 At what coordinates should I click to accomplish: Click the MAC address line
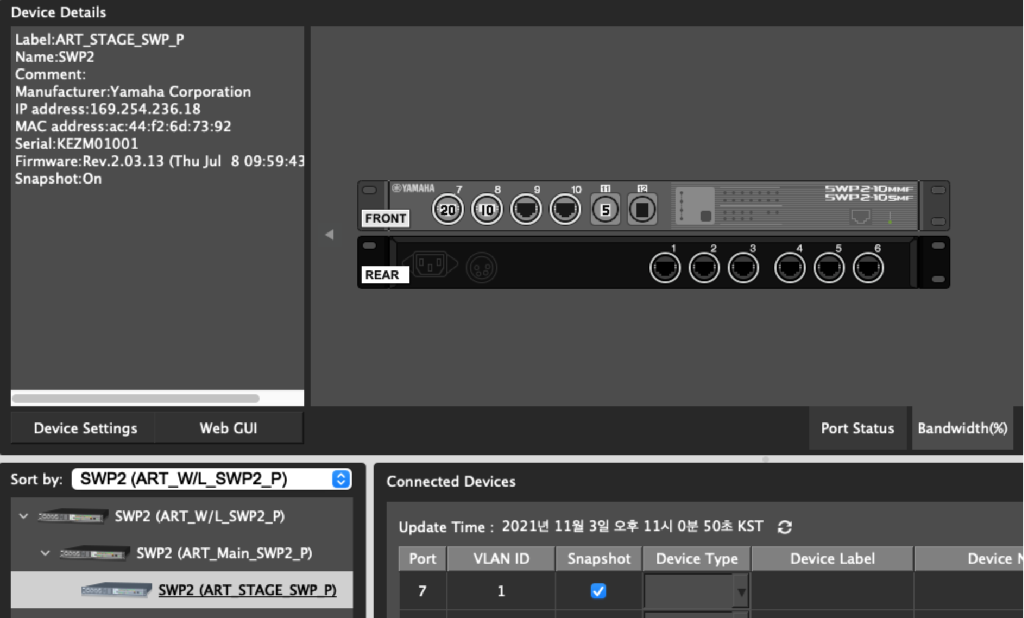(x=123, y=126)
